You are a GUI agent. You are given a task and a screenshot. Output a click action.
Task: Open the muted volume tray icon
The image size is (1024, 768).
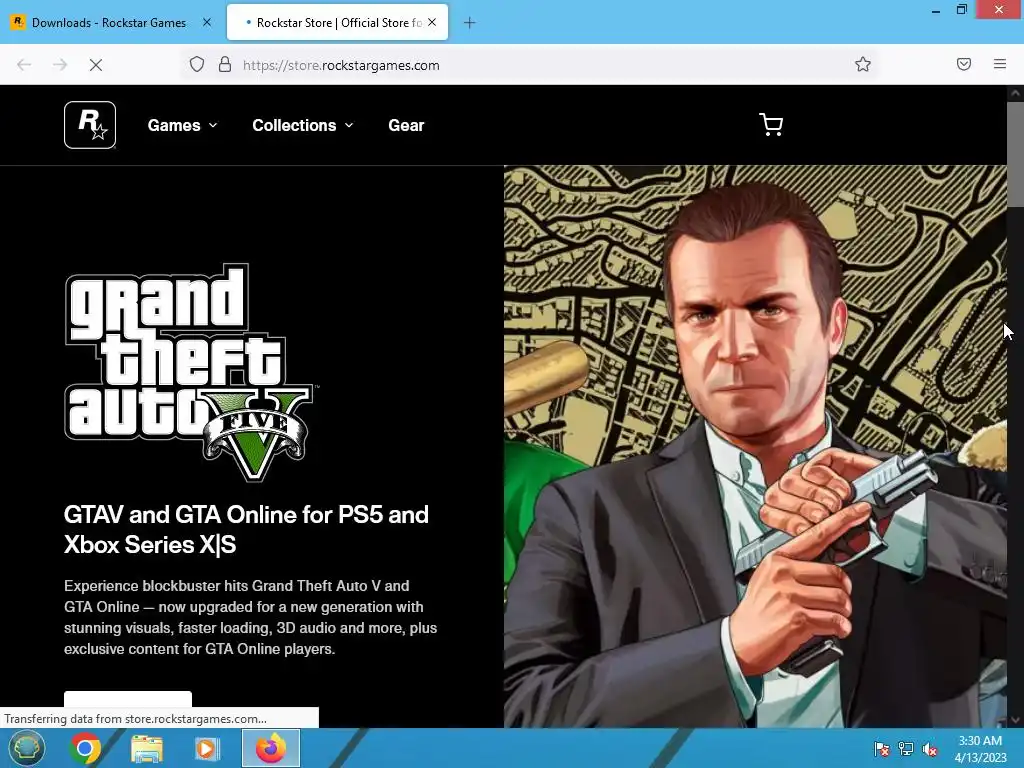tap(930, 749)
